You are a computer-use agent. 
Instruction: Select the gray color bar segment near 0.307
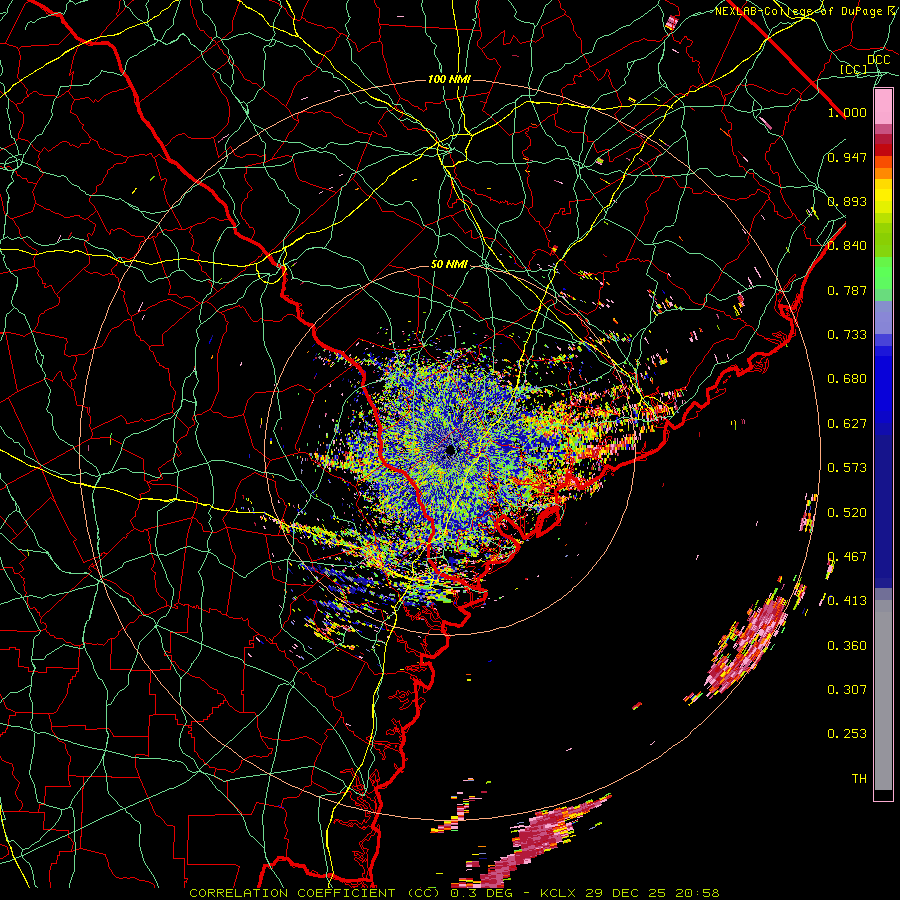(883, 695)
